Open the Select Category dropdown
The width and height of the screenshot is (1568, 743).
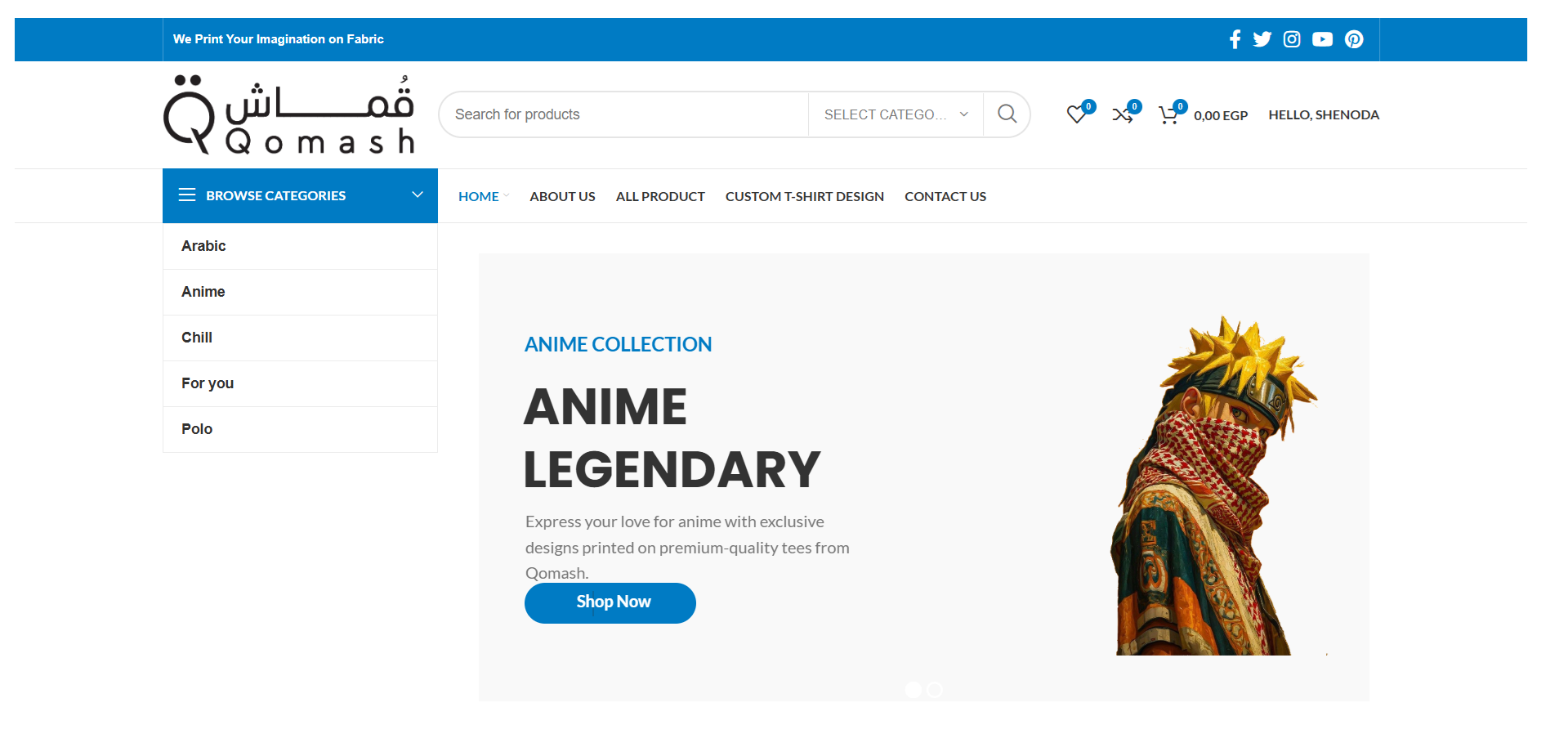point(896,114)
